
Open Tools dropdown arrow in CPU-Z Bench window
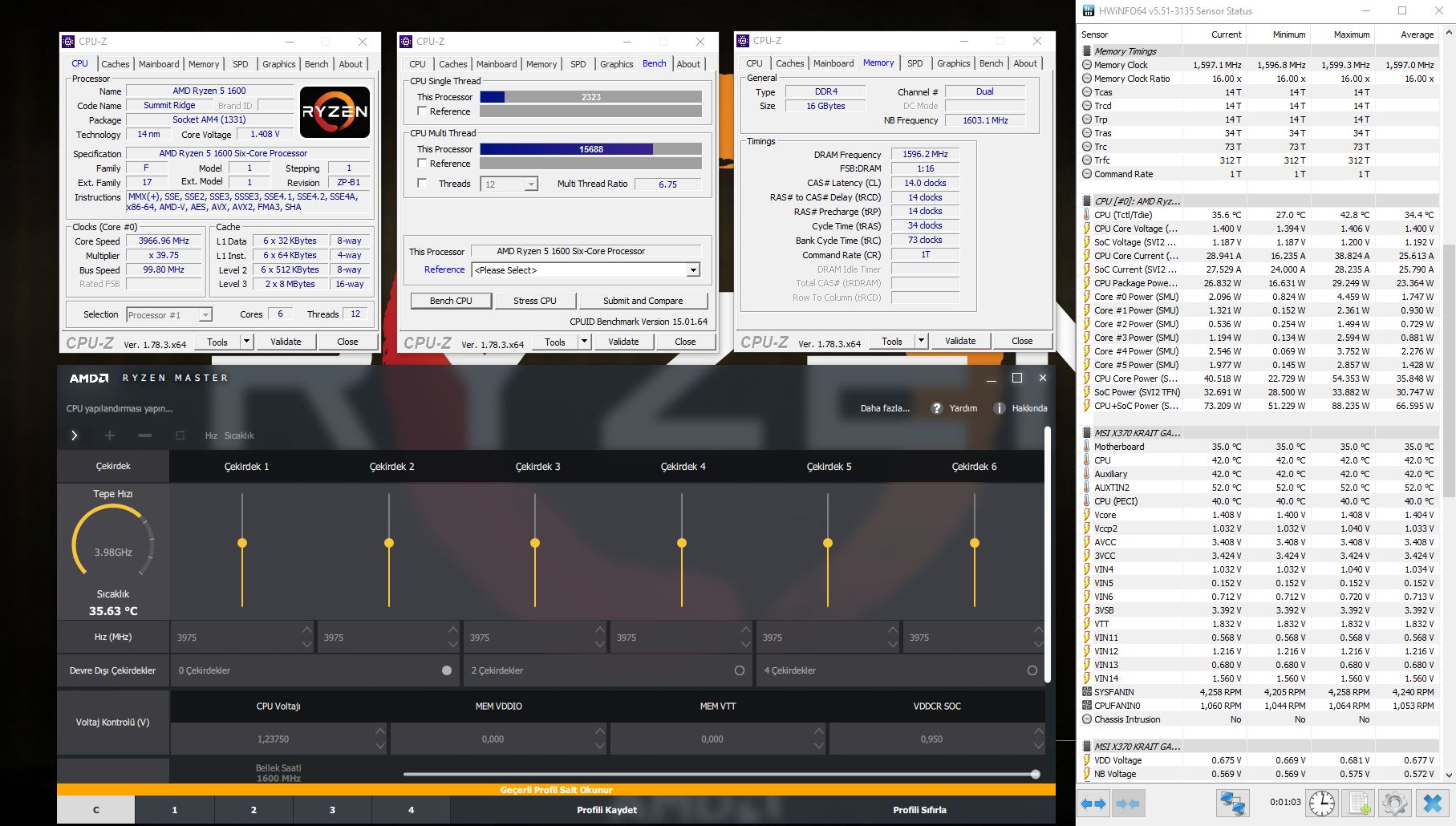584,342
